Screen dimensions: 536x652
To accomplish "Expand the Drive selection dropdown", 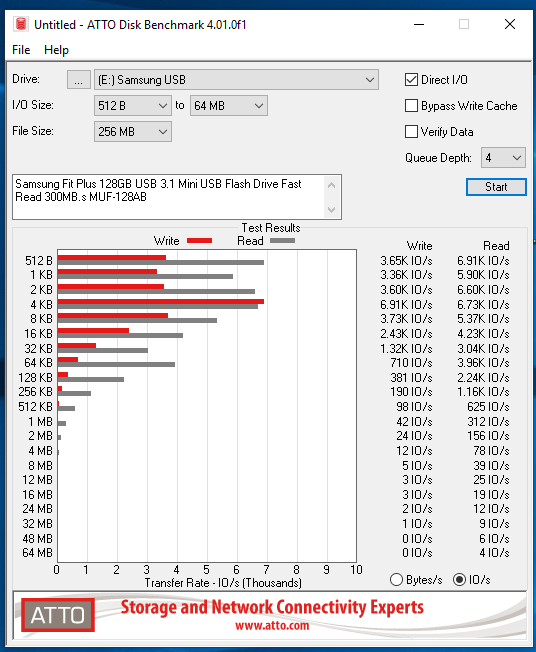I will (x=236, y=79).
